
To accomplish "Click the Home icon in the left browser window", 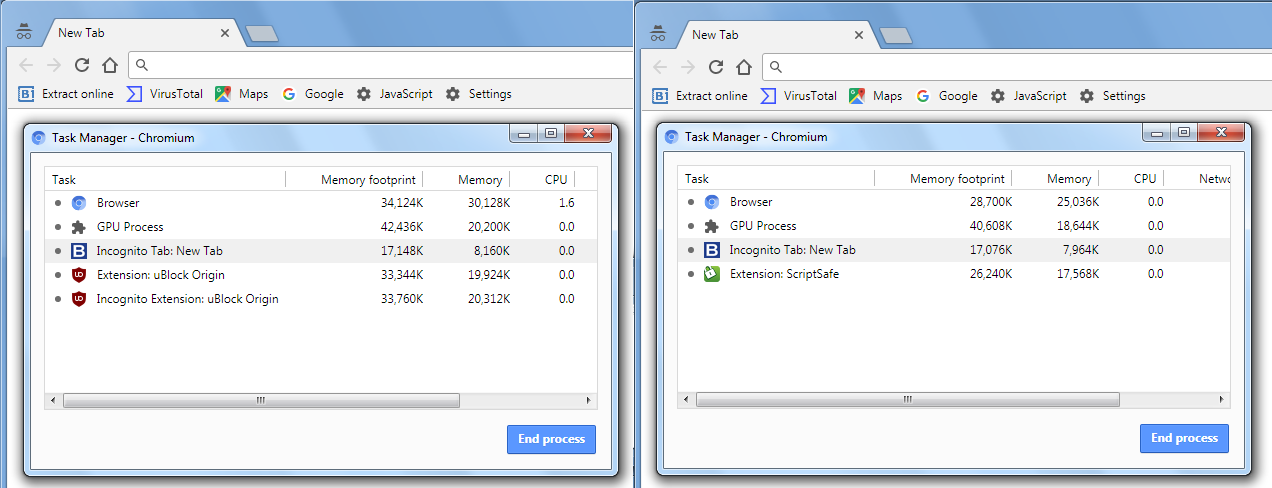I will pos(110,65).
